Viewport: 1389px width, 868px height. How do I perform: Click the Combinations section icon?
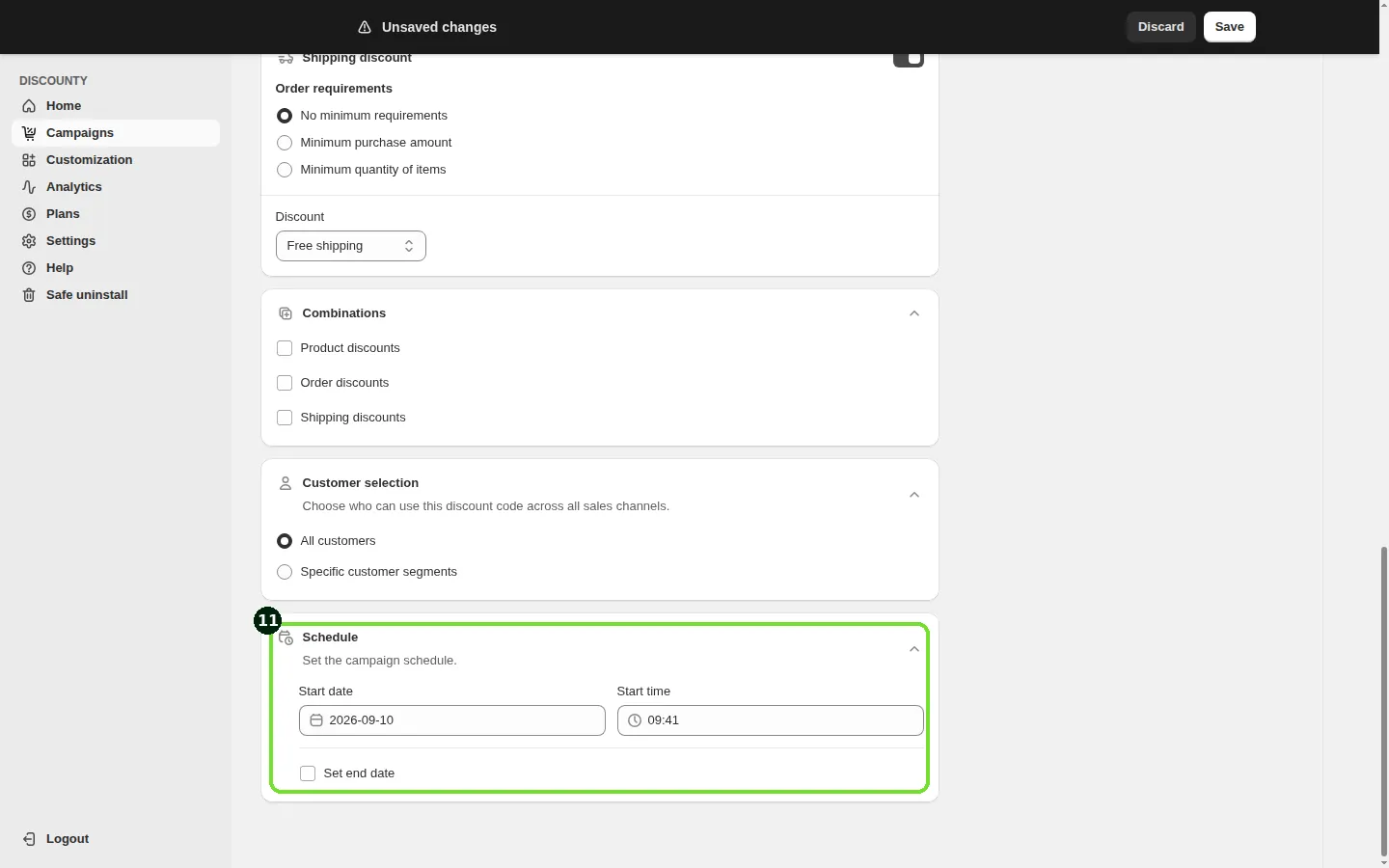pyautogui.click(x=286, y=313)
